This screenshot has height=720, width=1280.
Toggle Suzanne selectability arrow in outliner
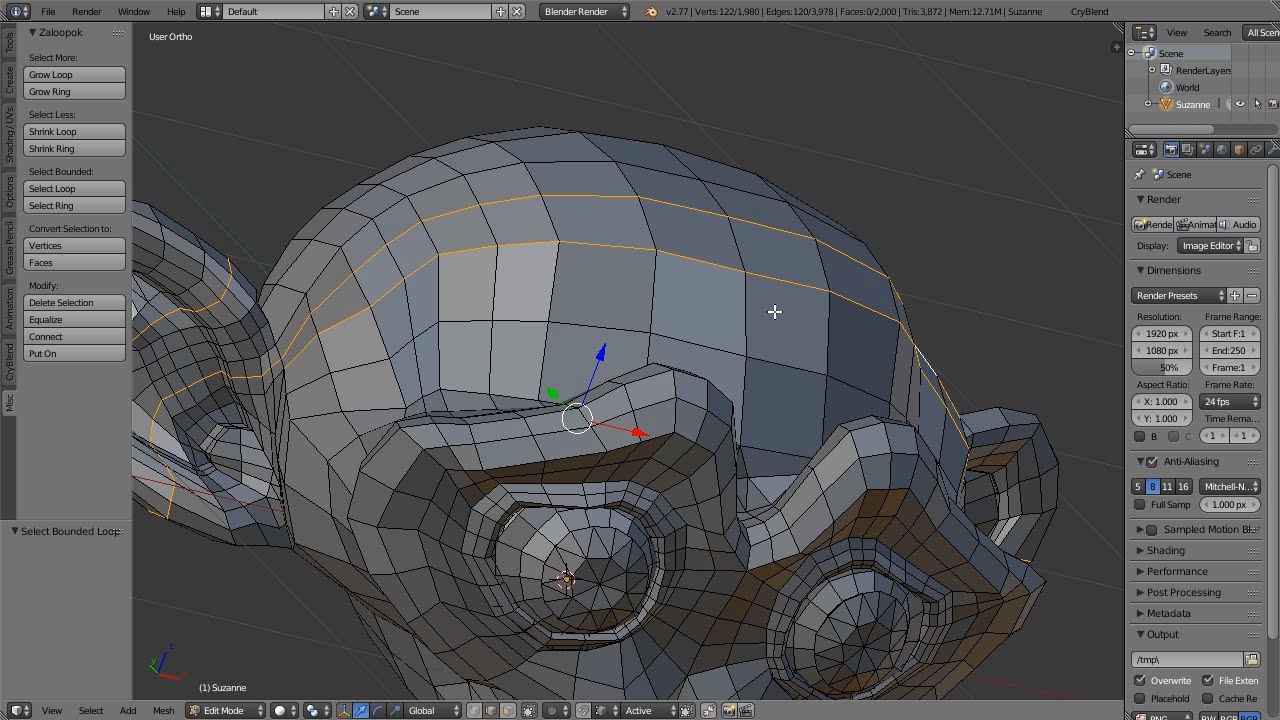[x=1257, y=104]
